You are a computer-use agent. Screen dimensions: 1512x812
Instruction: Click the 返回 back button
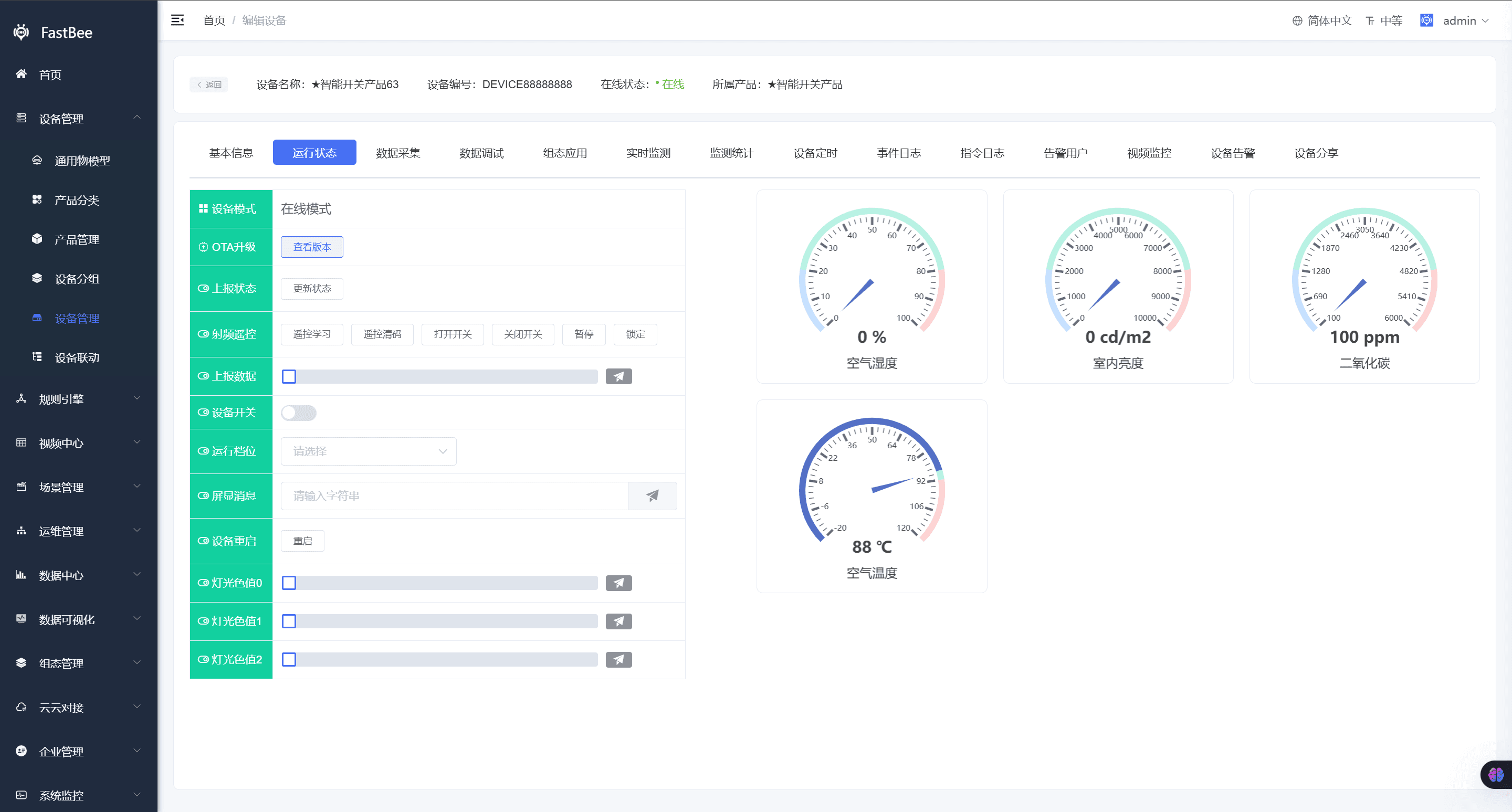tap(208, 85)
